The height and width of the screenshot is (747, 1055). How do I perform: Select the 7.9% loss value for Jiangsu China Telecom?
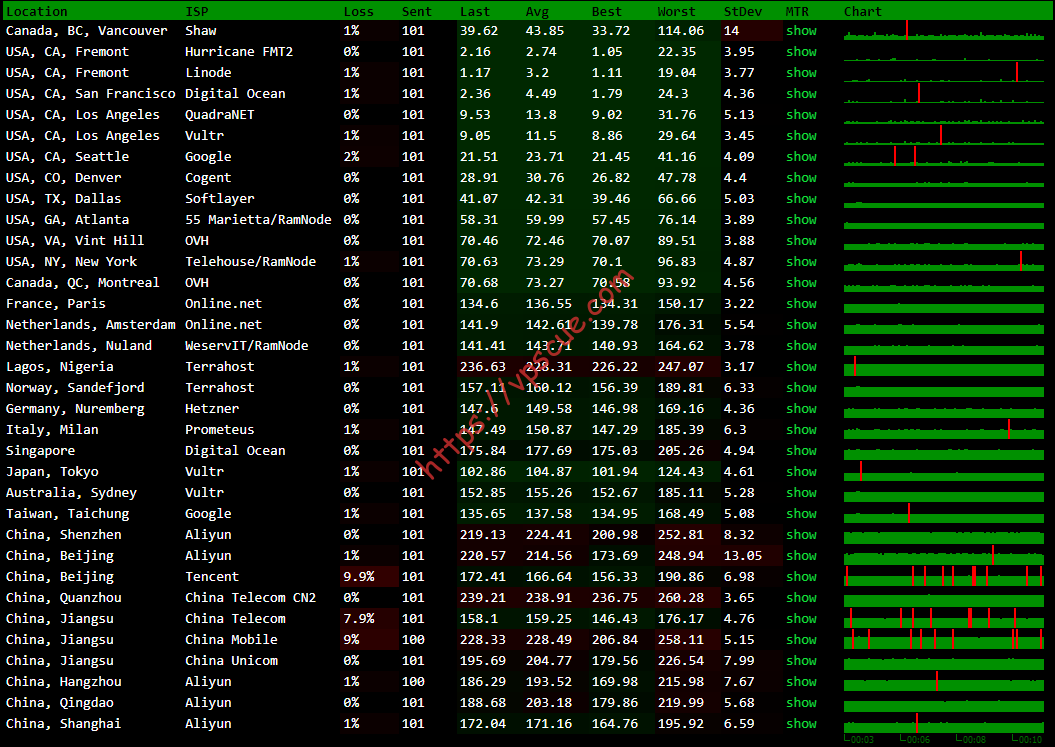coord(359,618)
